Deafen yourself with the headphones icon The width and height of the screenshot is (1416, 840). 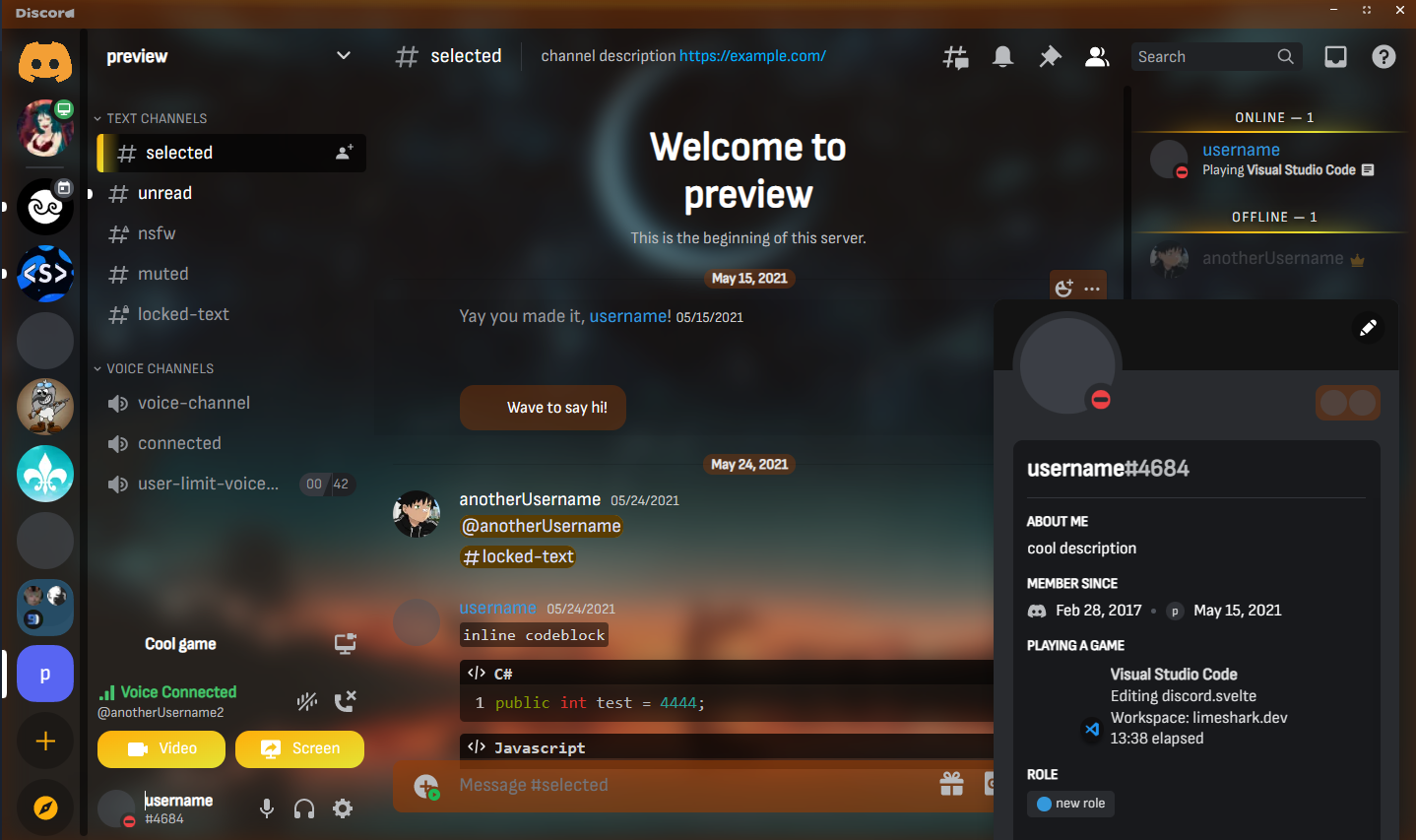pos(304,808)
